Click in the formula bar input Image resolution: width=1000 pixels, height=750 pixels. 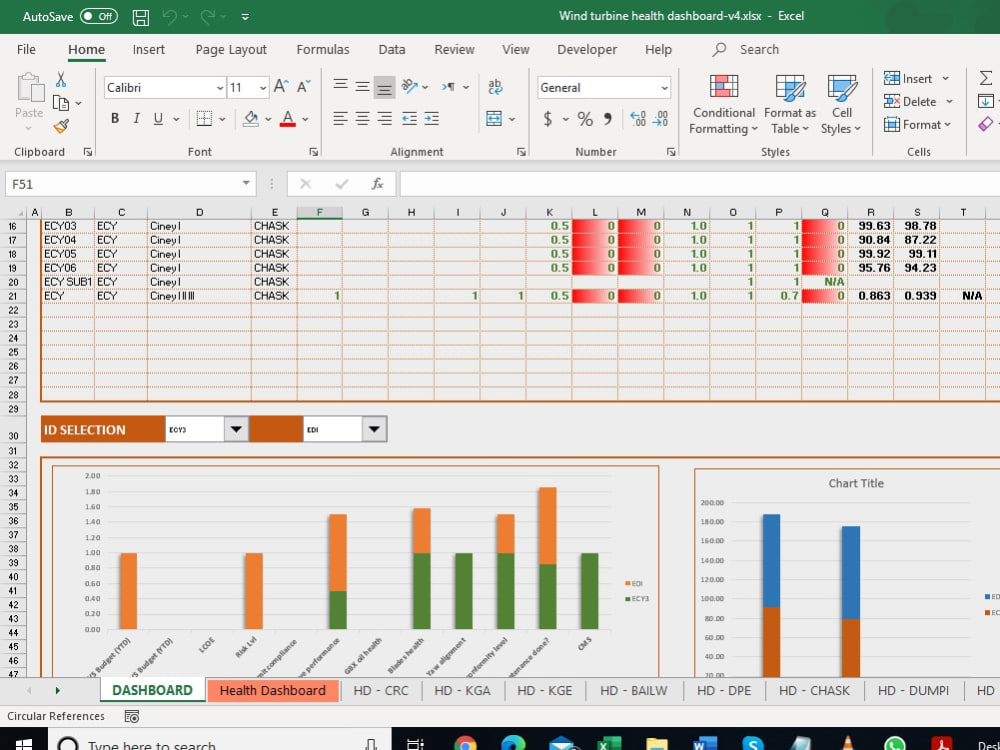(699, 184)
